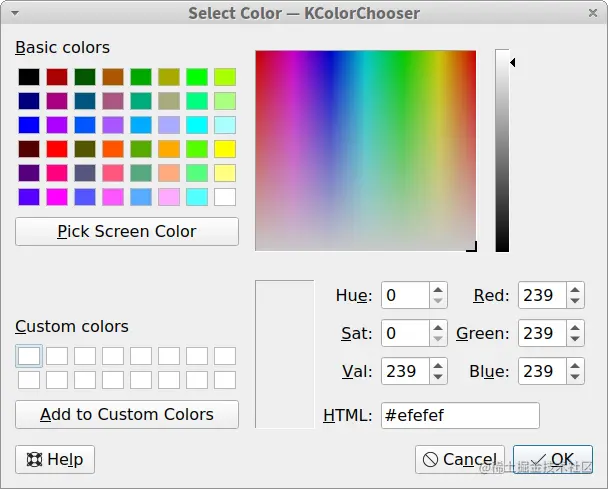
Task: Click the brightness value slider strip
Action: click(502, 150)
